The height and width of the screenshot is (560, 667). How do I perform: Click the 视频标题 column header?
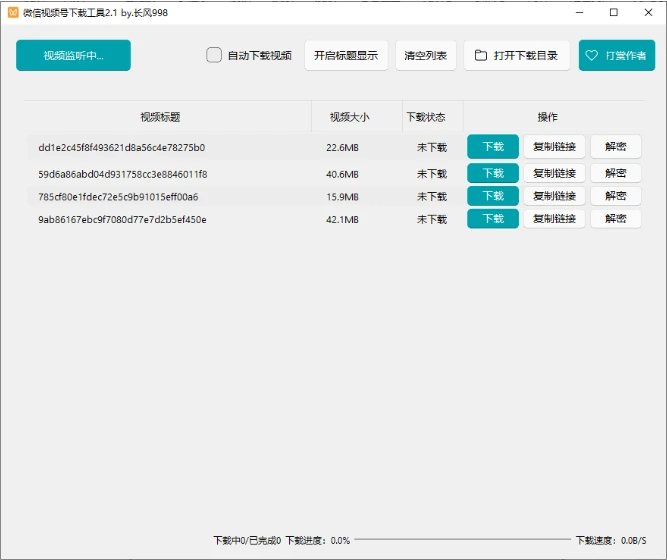point(160,117)
